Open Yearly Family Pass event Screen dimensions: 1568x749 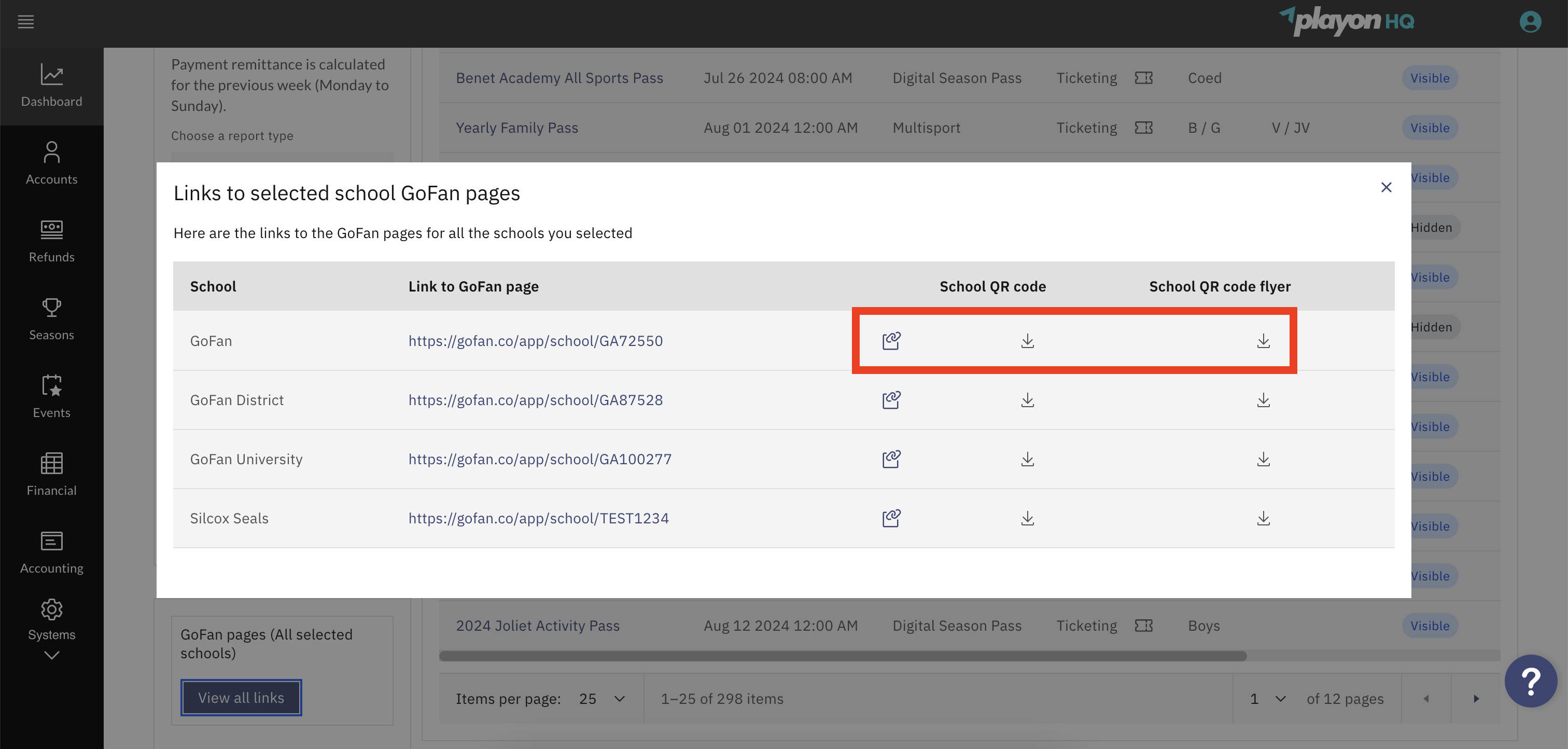pos(517,128)
